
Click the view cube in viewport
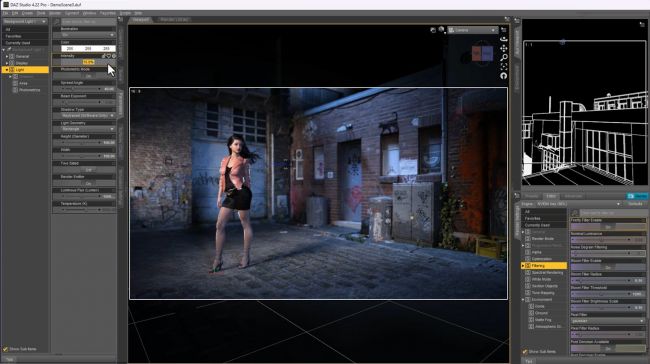[483, 53]
